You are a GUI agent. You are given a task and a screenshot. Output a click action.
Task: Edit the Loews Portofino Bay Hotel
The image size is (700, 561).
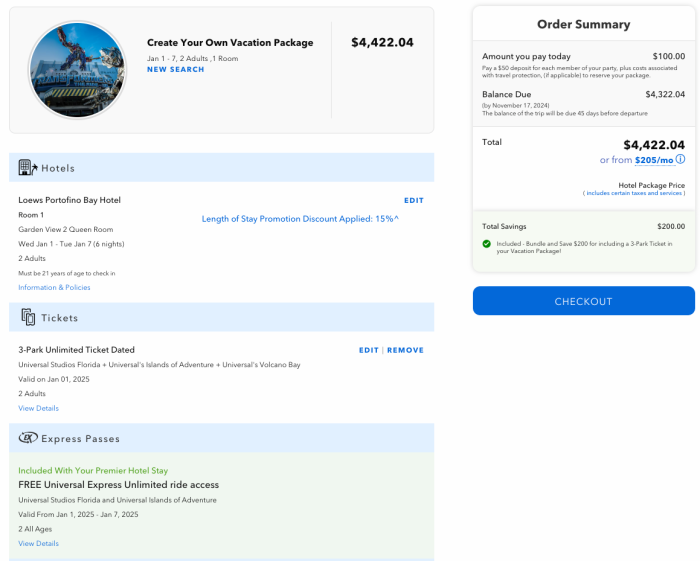414,200
